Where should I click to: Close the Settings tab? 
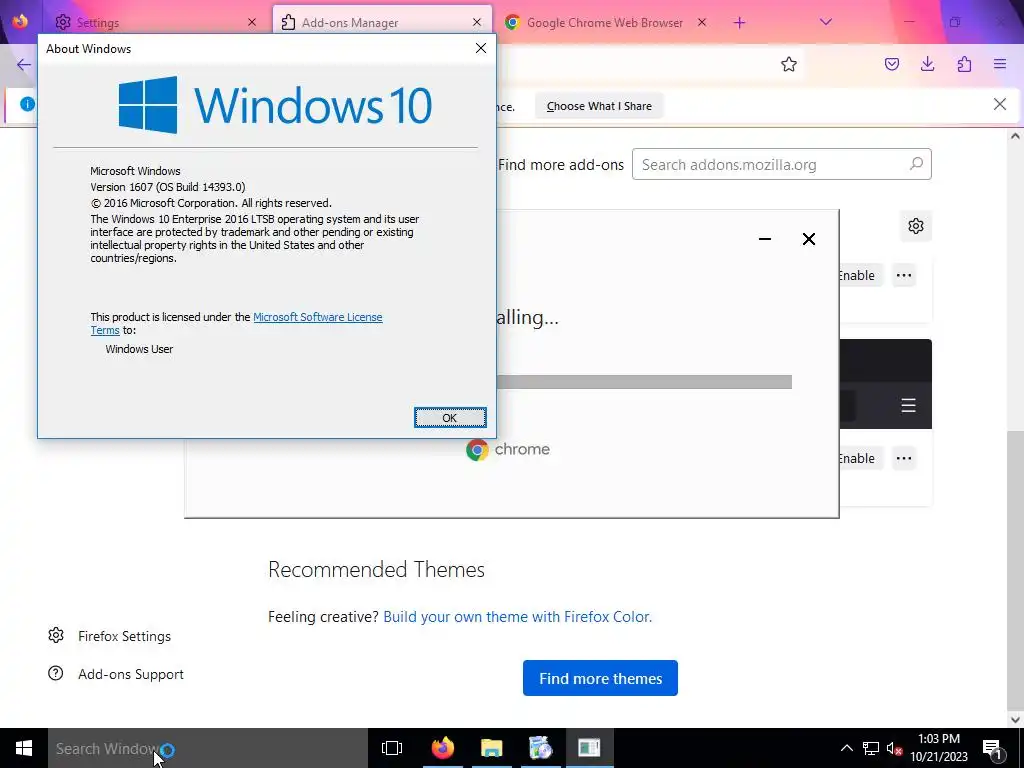pyautogui.click(x=252, y=22)
